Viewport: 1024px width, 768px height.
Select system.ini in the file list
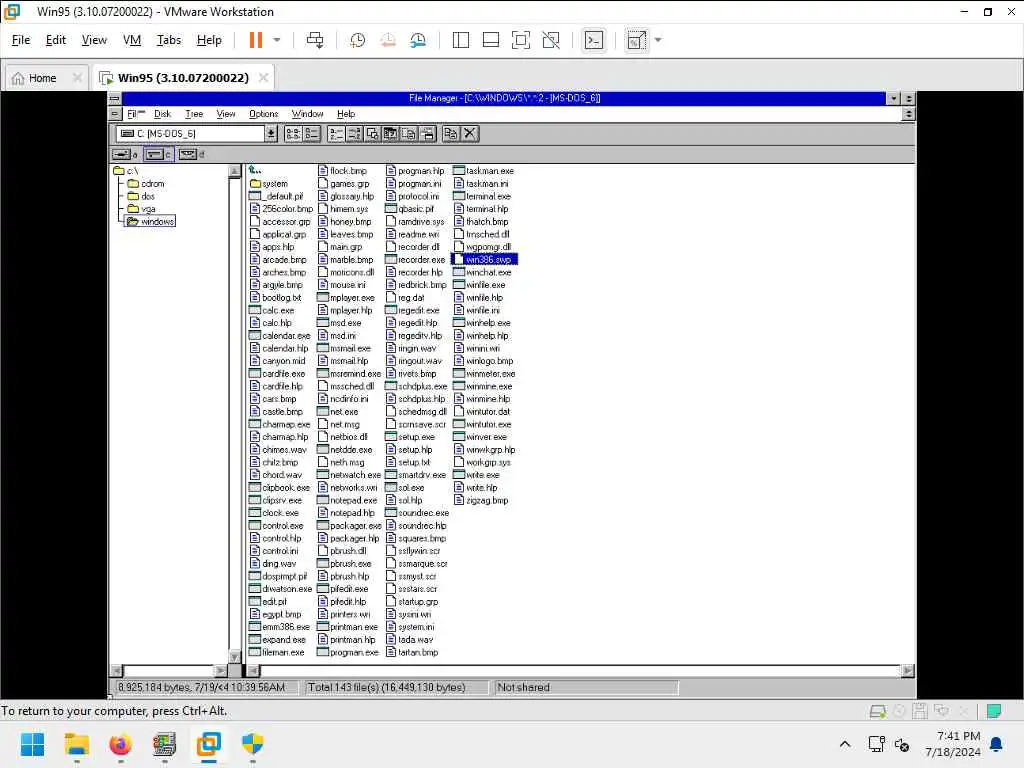pos(410,627)
